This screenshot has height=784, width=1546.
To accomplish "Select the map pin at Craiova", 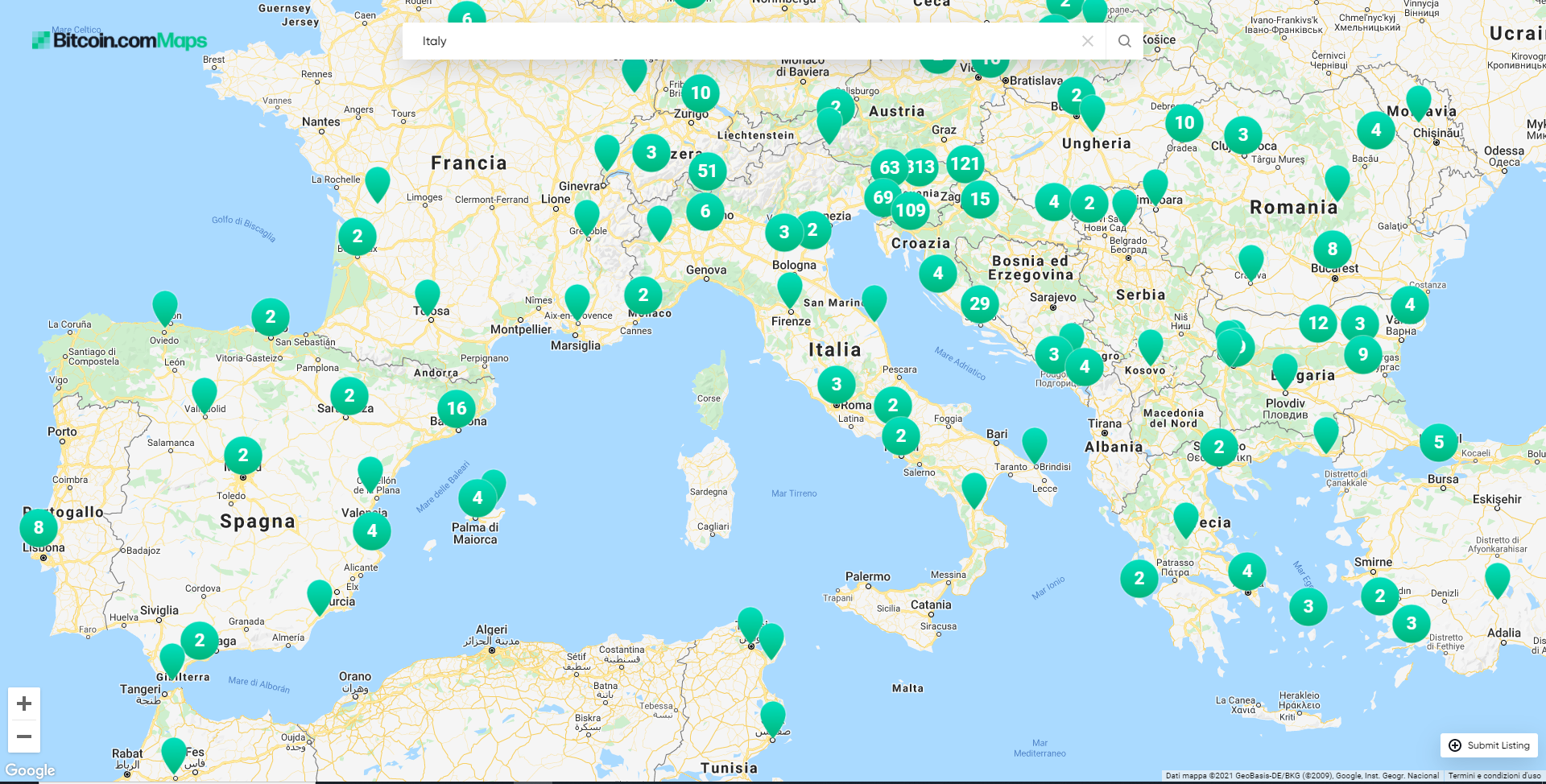I will (x=1251, y=262).
